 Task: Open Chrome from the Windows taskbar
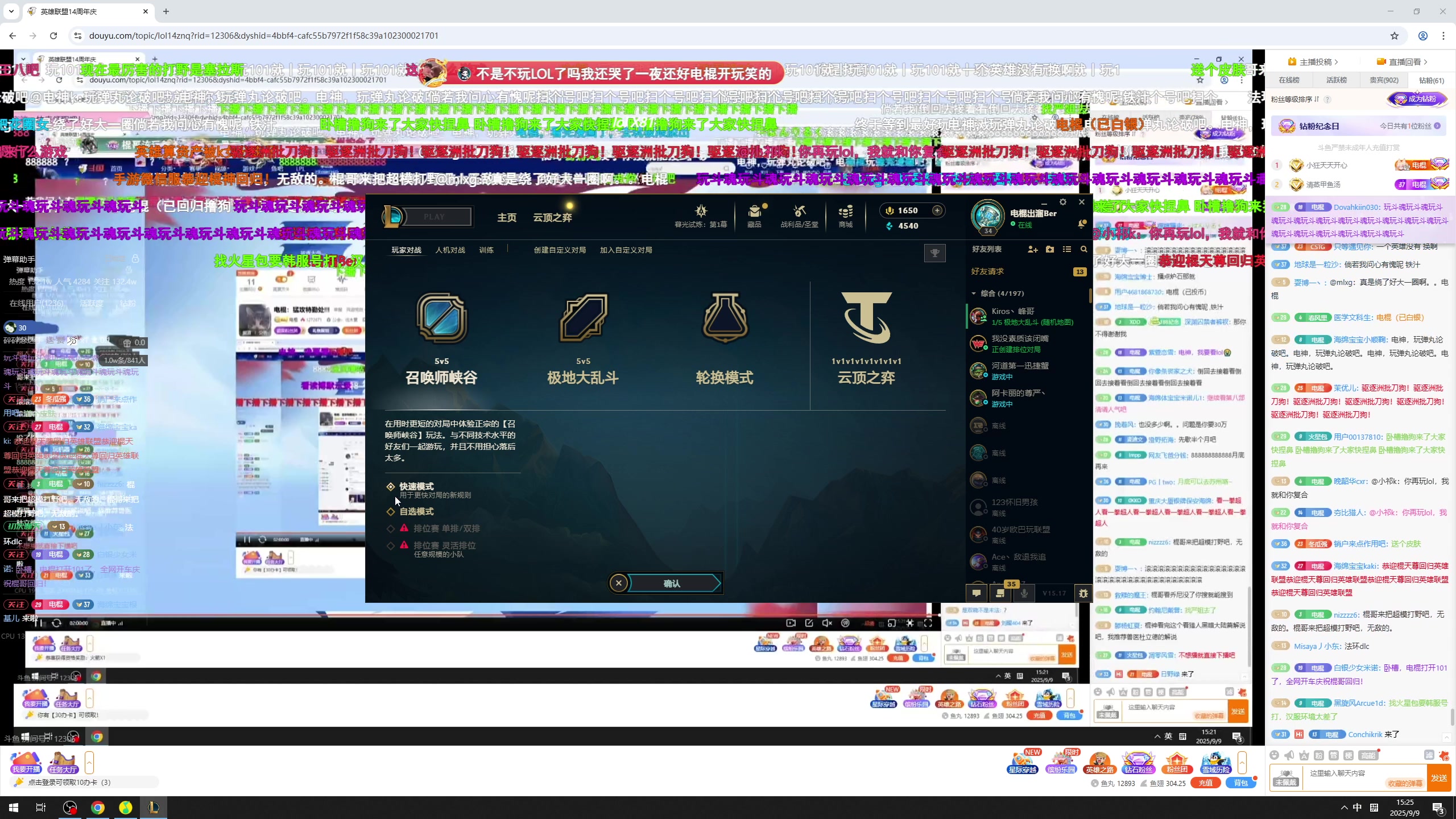coord(98,808)
